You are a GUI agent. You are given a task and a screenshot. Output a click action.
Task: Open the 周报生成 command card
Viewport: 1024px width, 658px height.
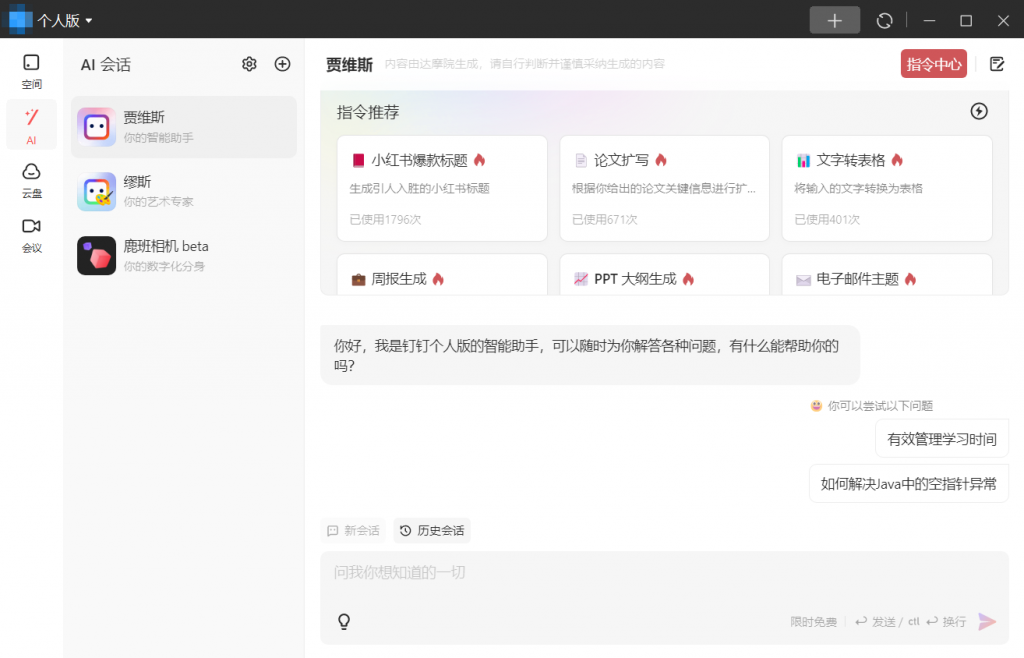[x=442, y=275]
